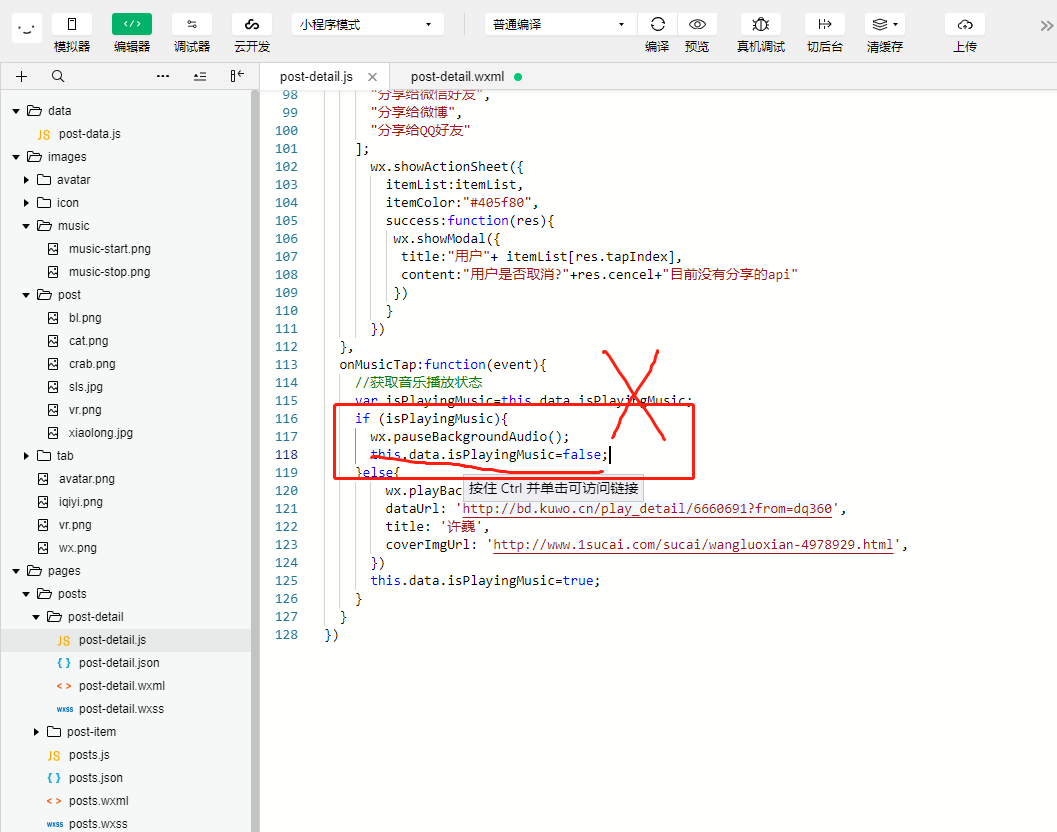Image resolution: width=1057 pixels, height=832 pixels.
Task: Expand the icon folder
Action: (x=26, y=203)
